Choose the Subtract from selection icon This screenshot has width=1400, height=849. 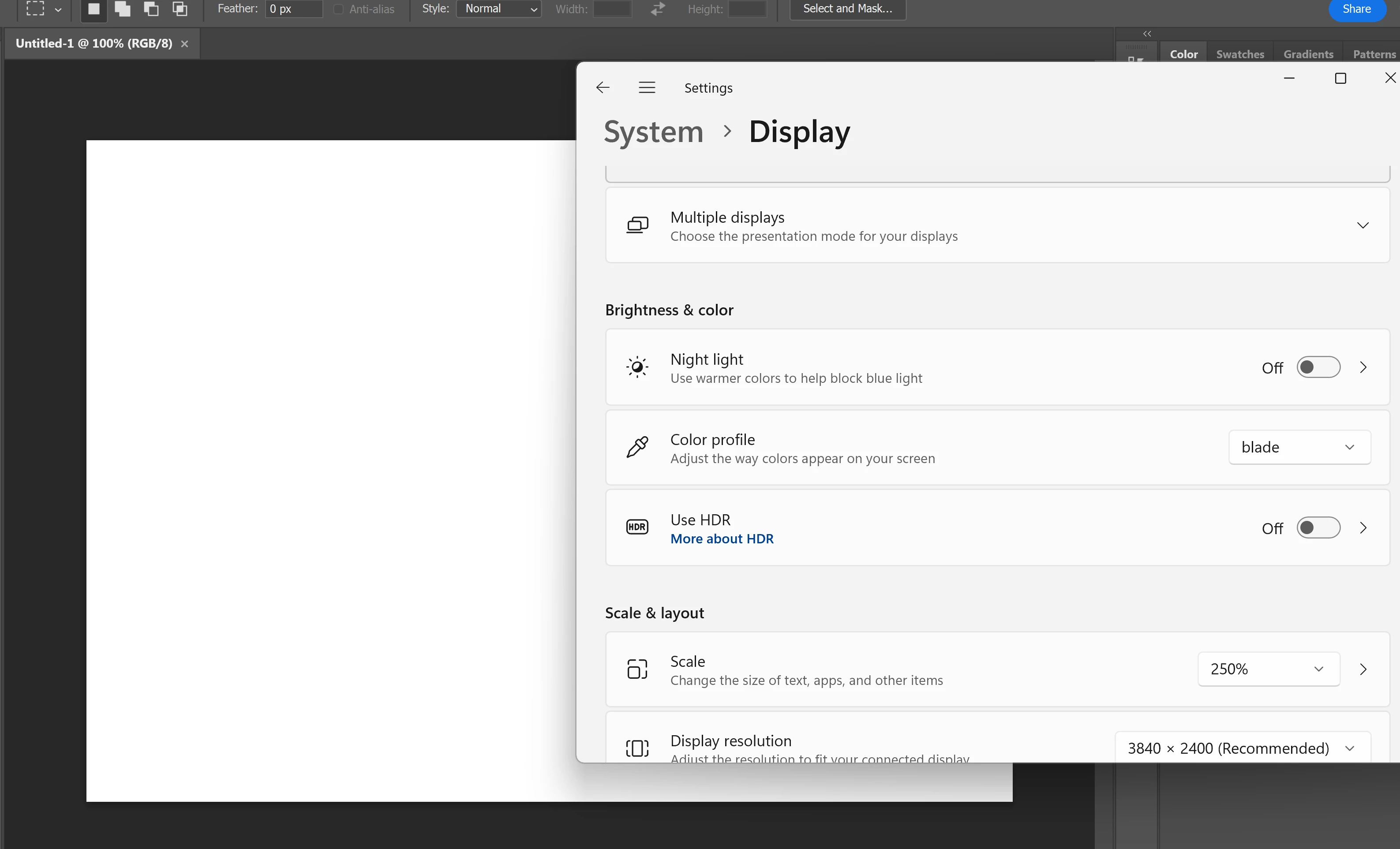point(151,9)
